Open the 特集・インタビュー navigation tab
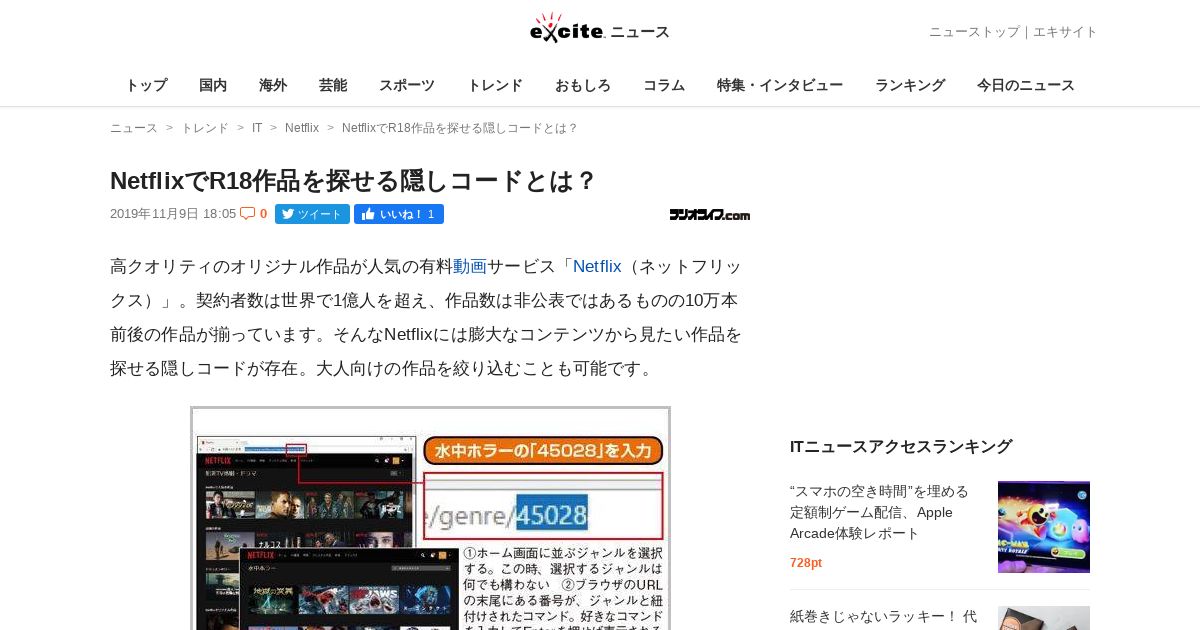The image size is (1200, 630). pos(780,85)
